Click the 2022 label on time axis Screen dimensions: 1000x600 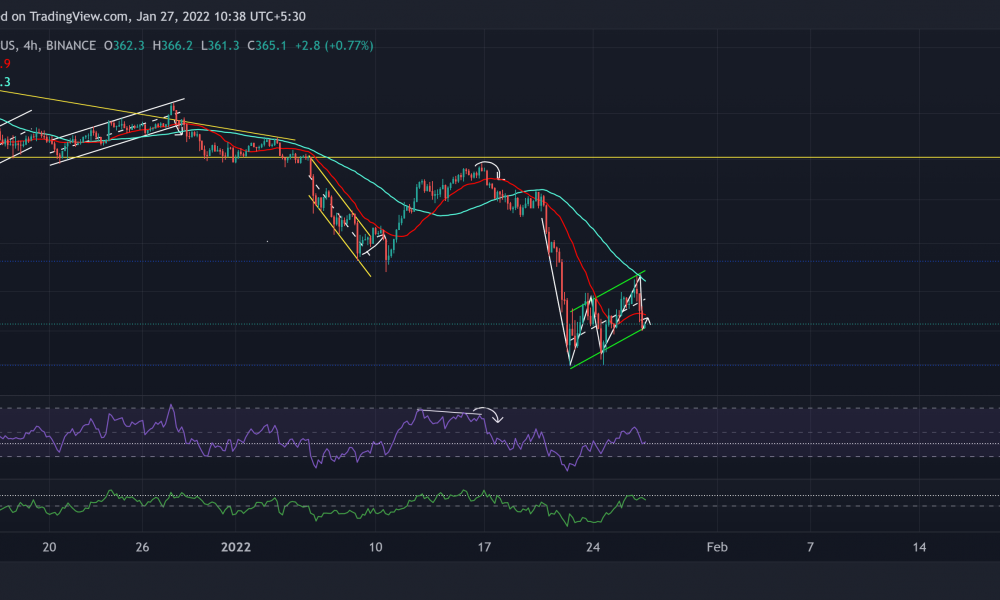(x=236, y=547)
